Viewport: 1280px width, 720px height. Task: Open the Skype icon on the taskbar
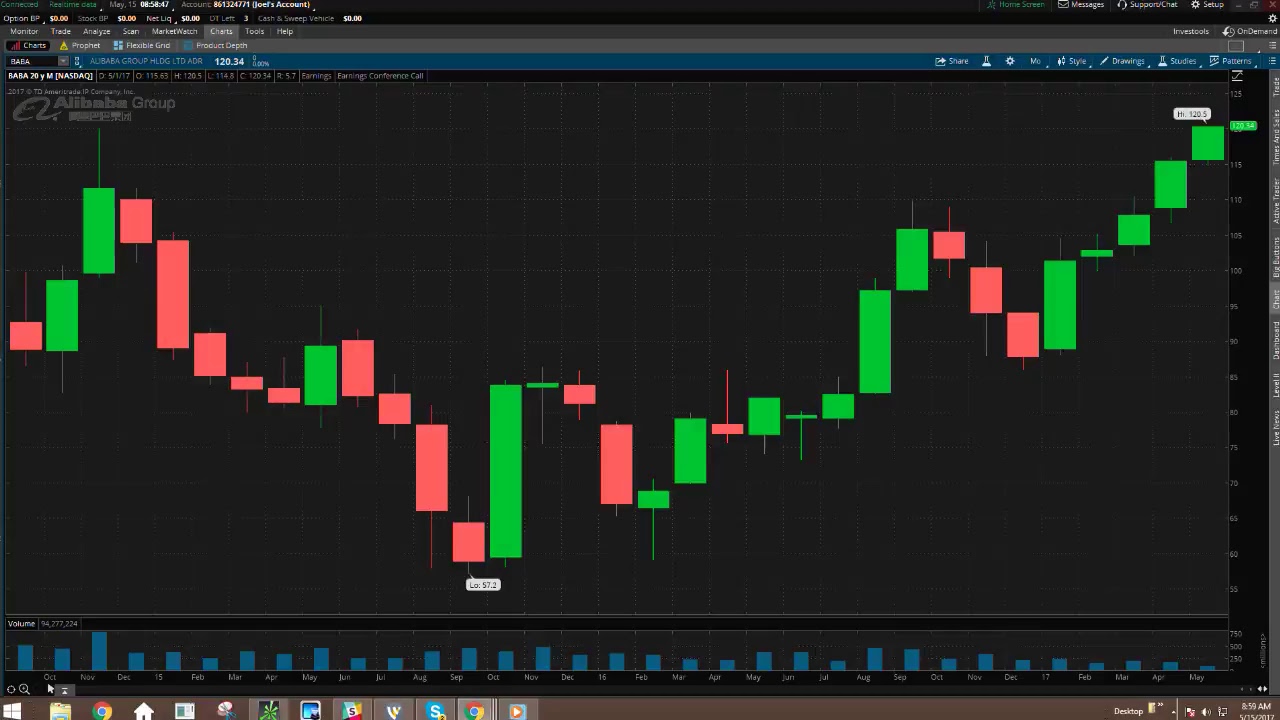click(x=435, y=711)
